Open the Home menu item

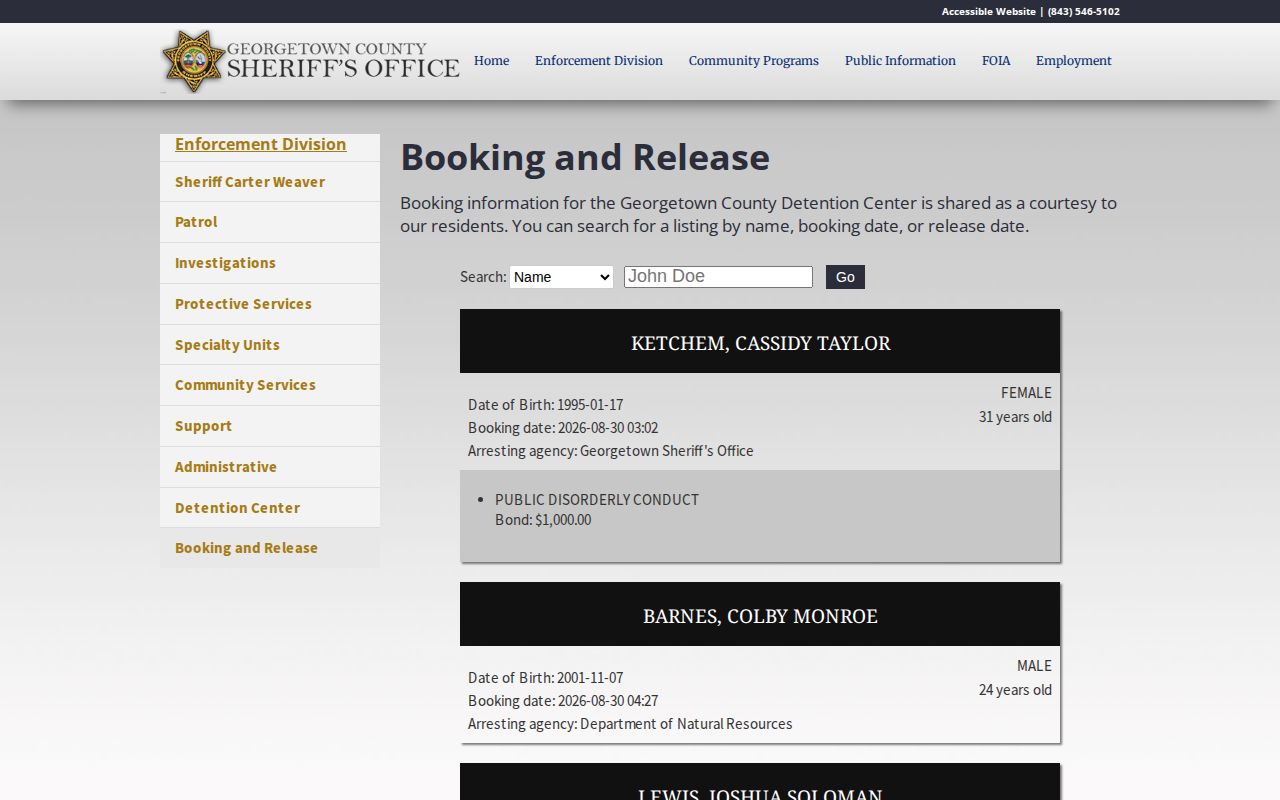491,61
